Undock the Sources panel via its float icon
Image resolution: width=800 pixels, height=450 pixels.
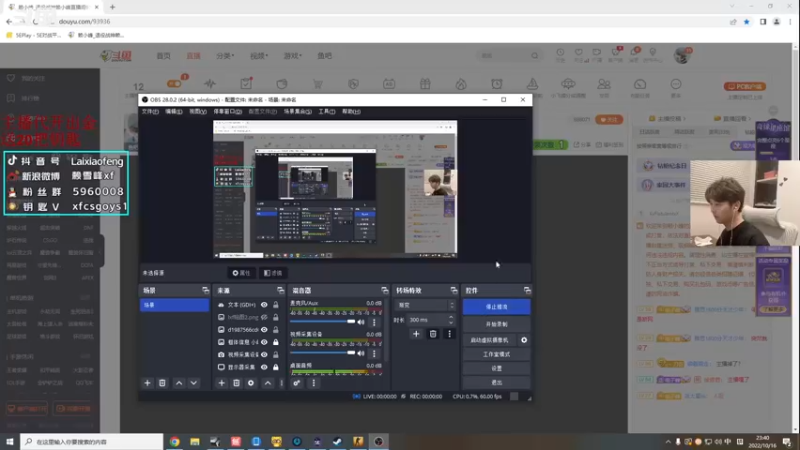[x=280, y=290]
